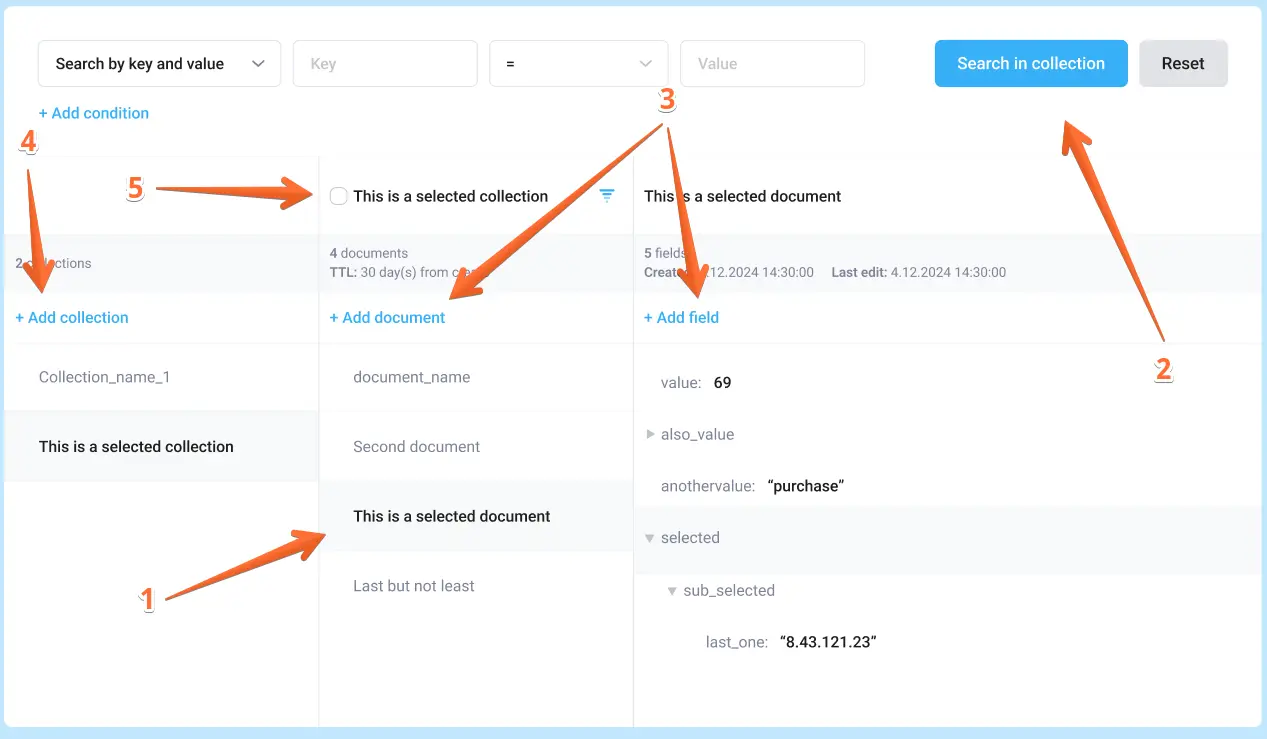Open the document_name document

[x=411, y=377]
